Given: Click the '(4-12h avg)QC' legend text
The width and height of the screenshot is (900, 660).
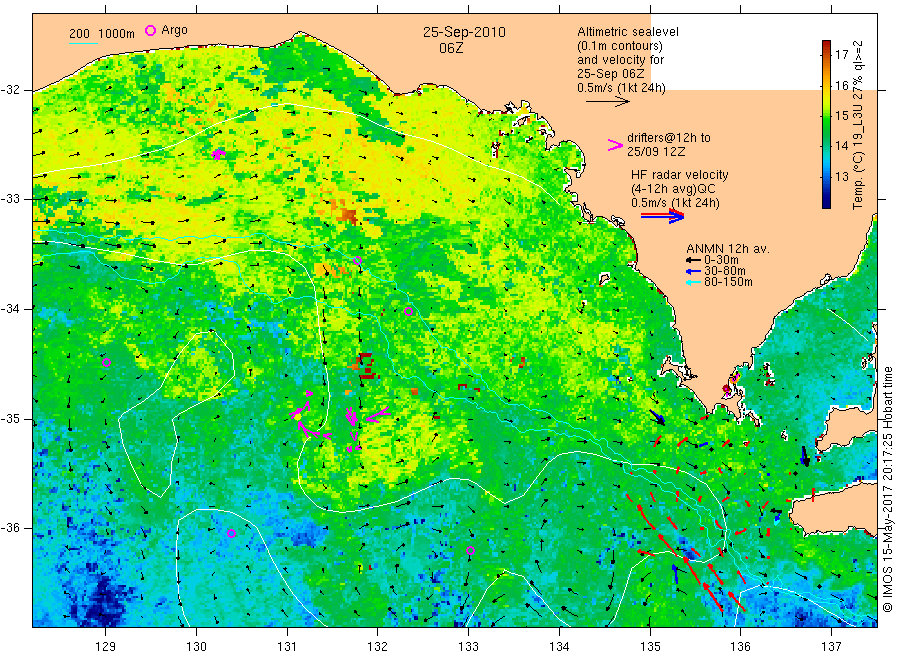Looking at the screenshot, I should (673, 189).
